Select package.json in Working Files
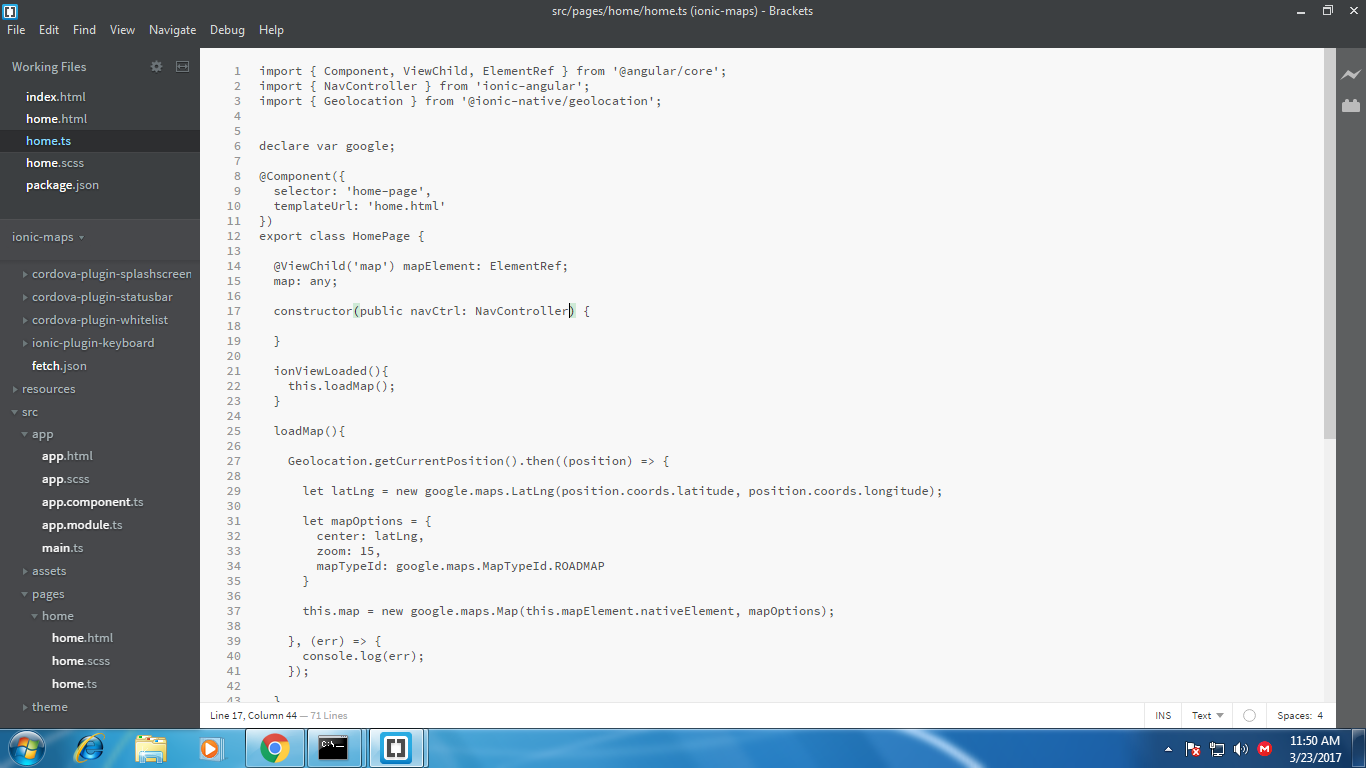This screenshot has height=768, width=1366. click(62, 185)
